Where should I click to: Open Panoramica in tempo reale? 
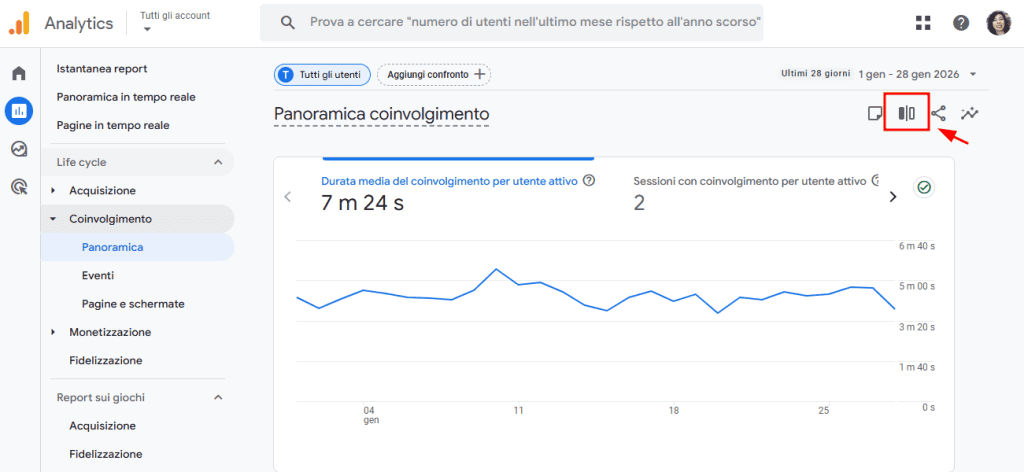[126, 97]
